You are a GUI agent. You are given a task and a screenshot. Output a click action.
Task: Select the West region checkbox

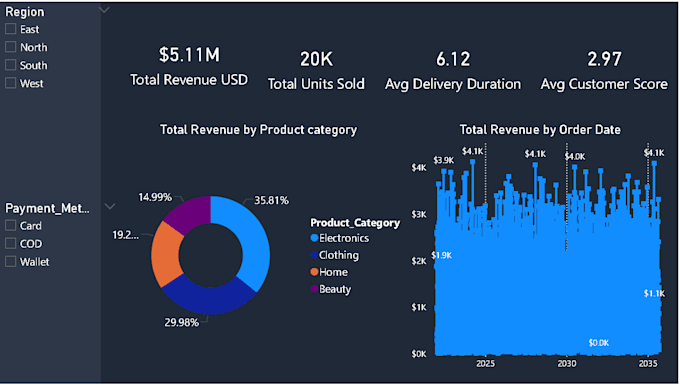(10, 83)
